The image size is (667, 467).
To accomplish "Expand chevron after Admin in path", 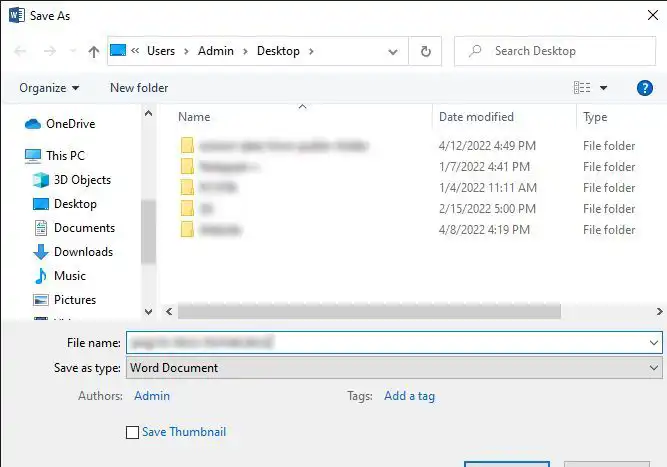I will click(x=245, y=51).
